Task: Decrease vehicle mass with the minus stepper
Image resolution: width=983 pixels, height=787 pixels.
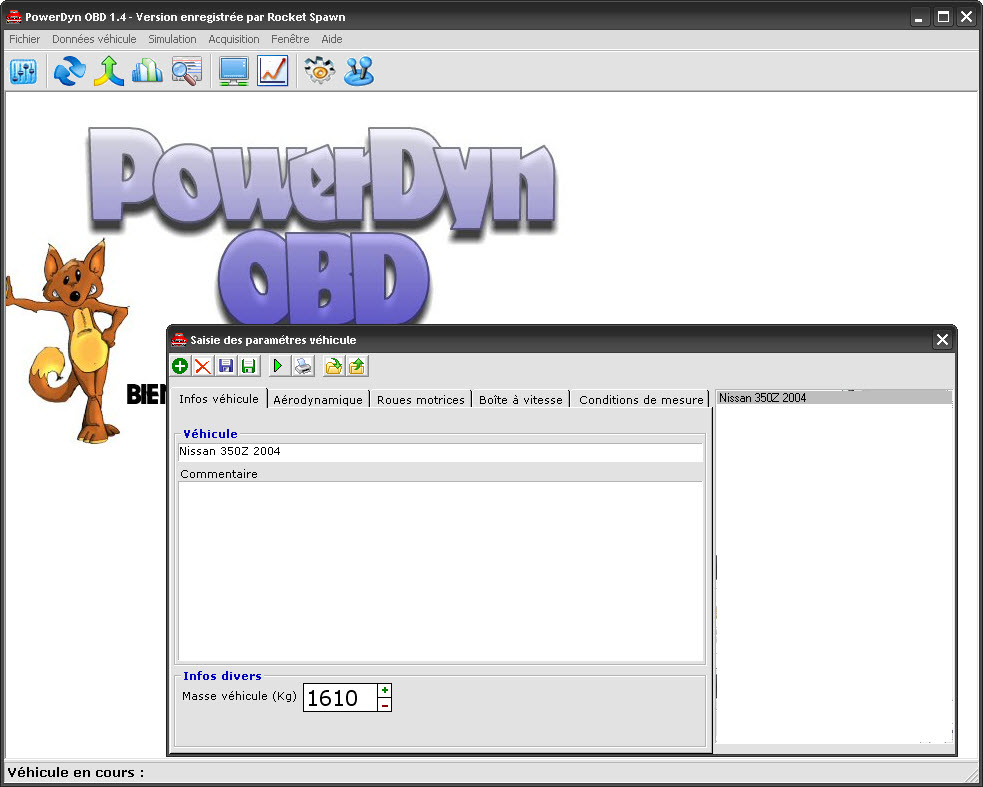Action: [385, 705]
